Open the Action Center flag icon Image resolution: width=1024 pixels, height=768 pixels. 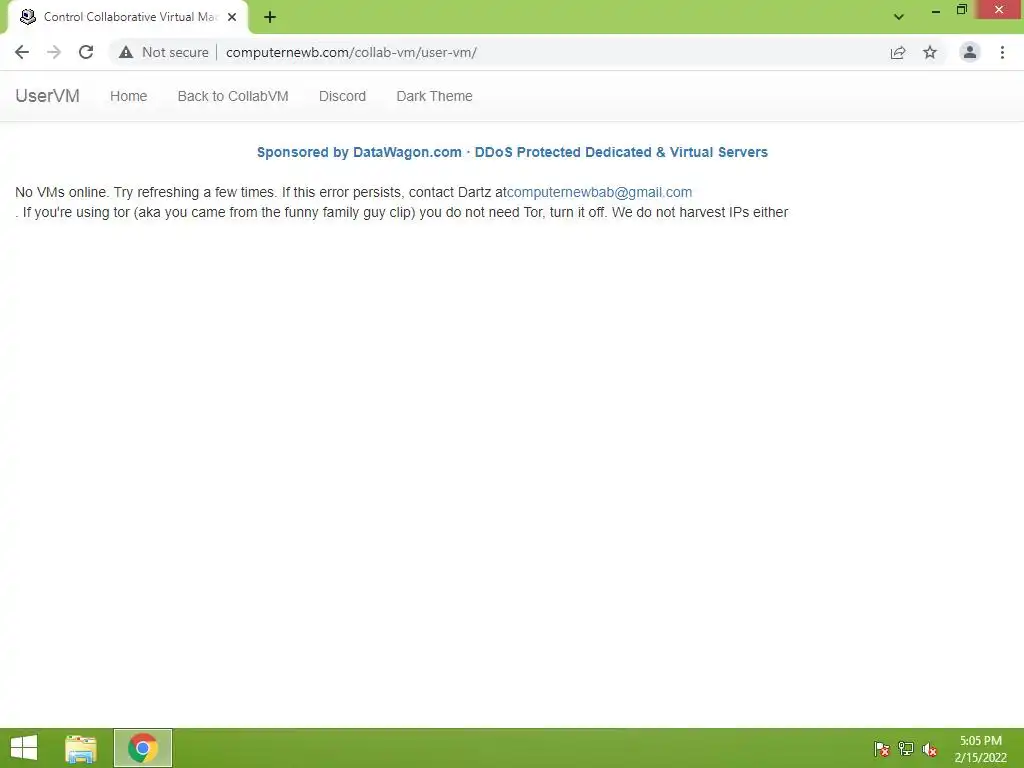pyautogui.click(x=882, y=748)
